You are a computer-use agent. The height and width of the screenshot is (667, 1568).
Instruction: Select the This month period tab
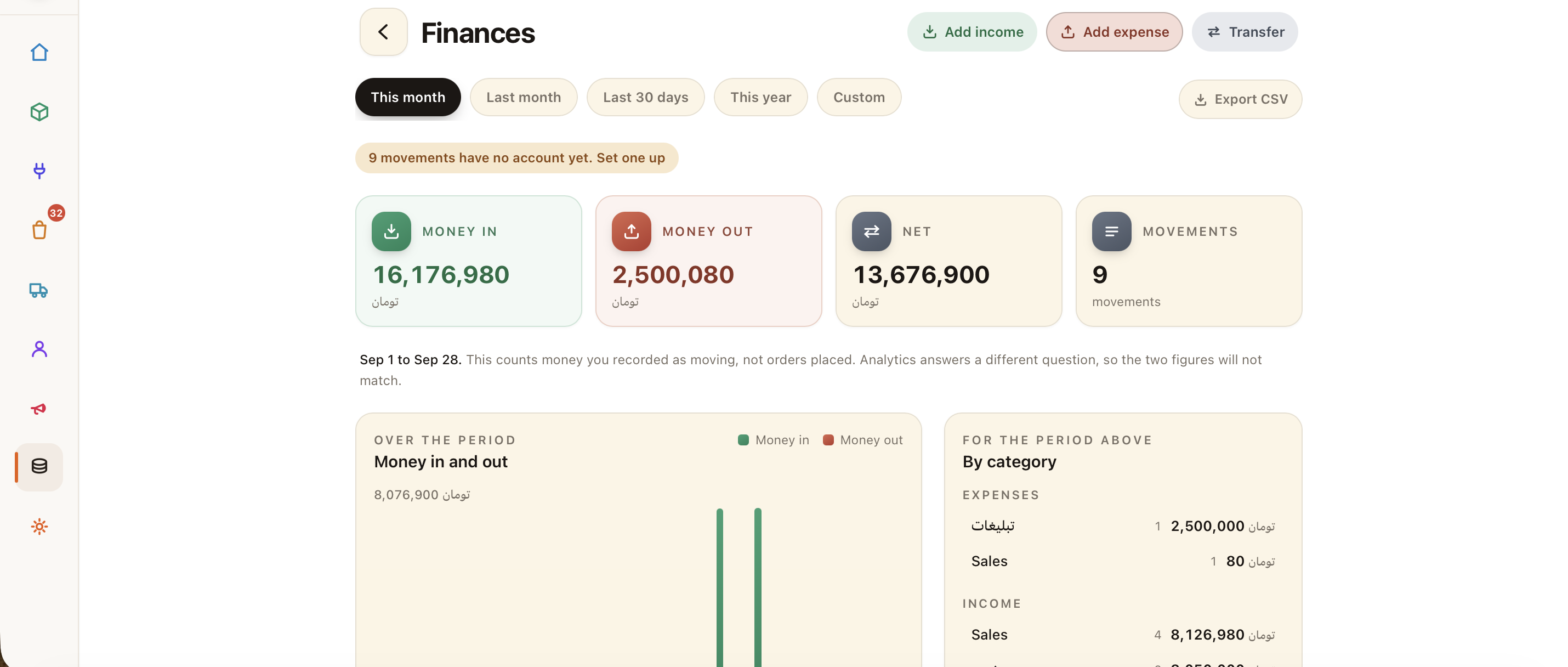(x=408, y=97)
